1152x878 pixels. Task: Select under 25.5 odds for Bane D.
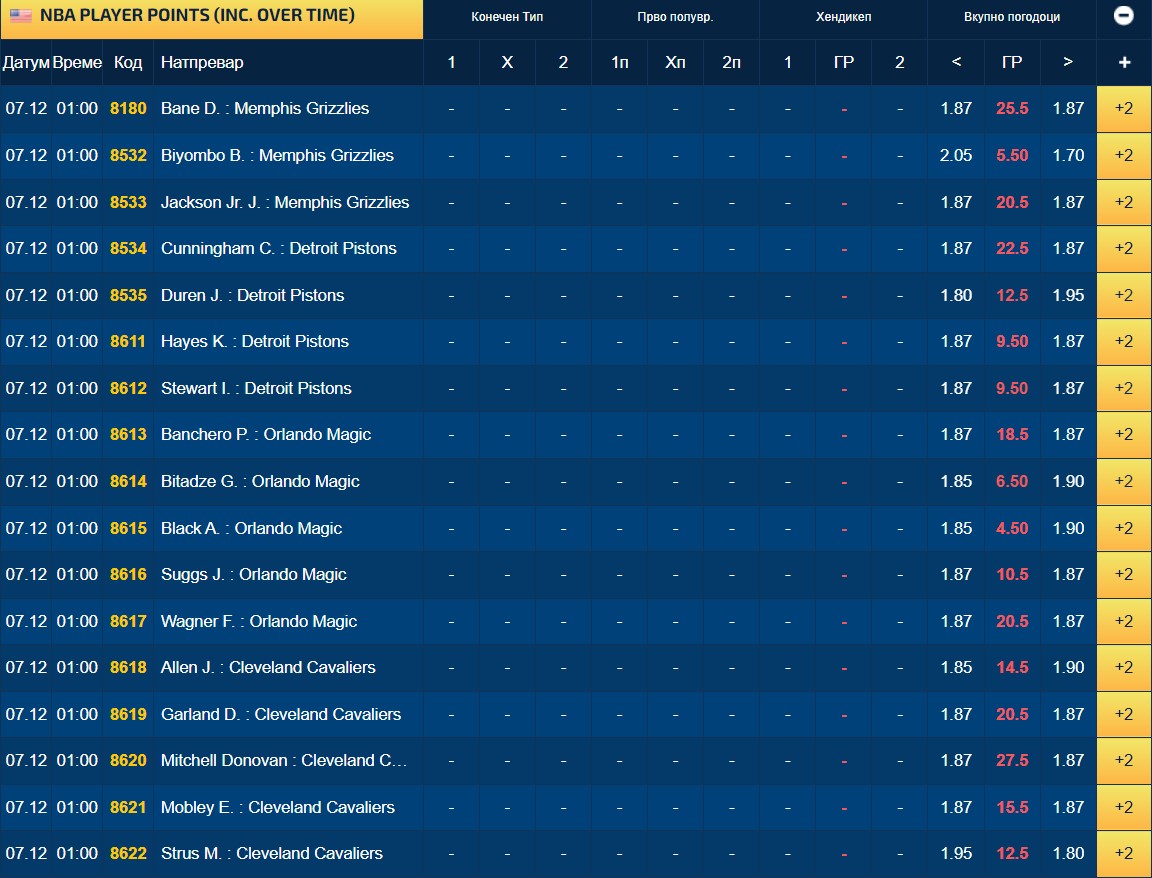(956, 109)
